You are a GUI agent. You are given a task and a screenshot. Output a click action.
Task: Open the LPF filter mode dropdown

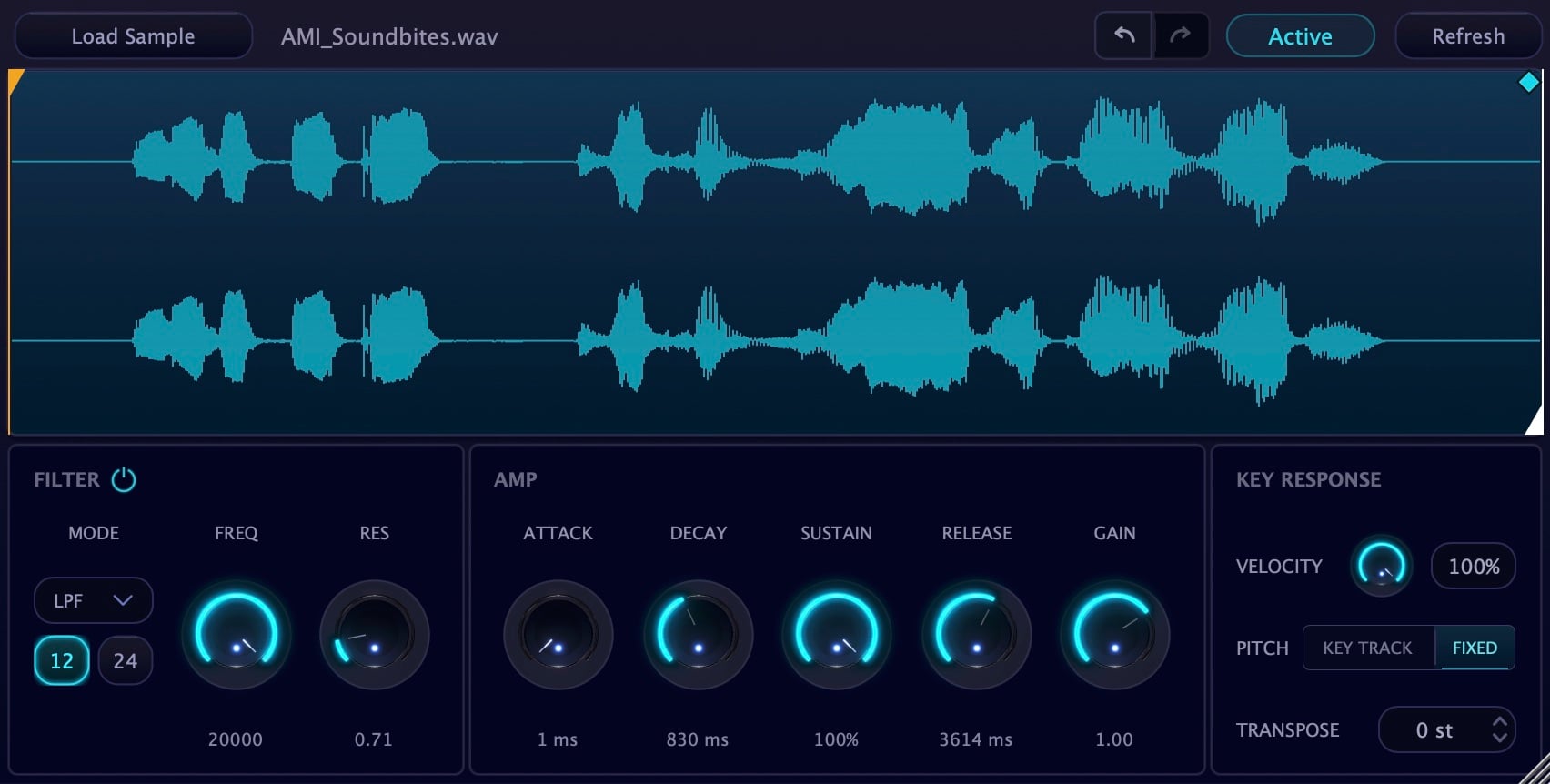coord(94,600)
